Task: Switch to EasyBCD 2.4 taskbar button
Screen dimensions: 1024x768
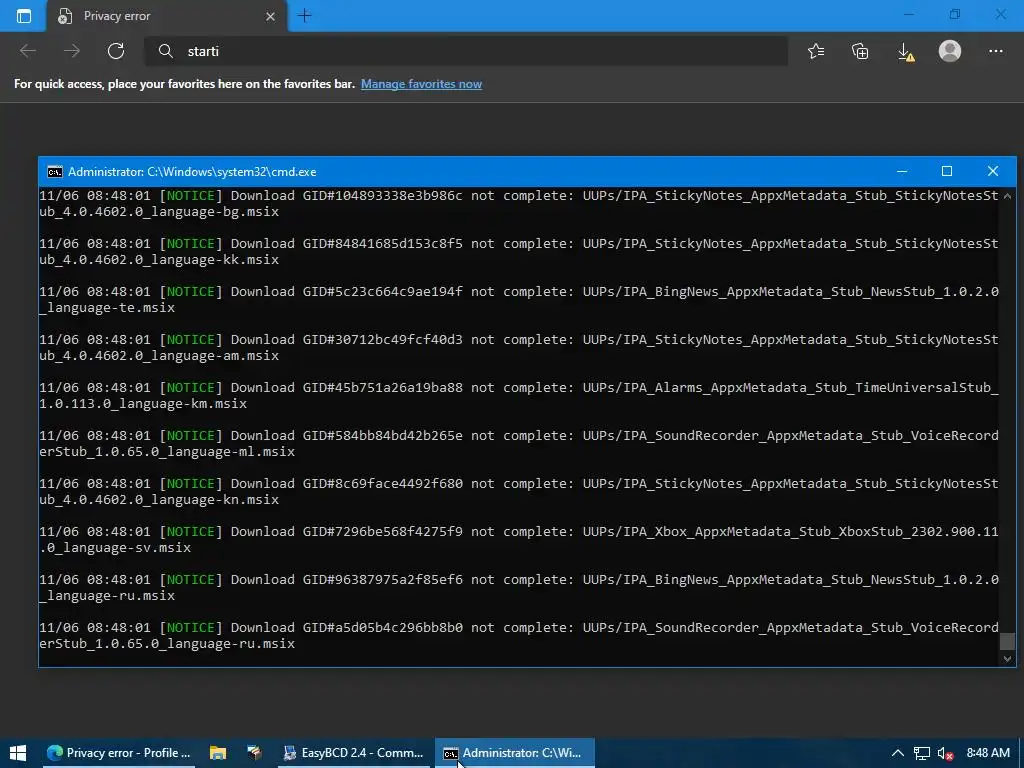Action: click(x=353, y=753)
